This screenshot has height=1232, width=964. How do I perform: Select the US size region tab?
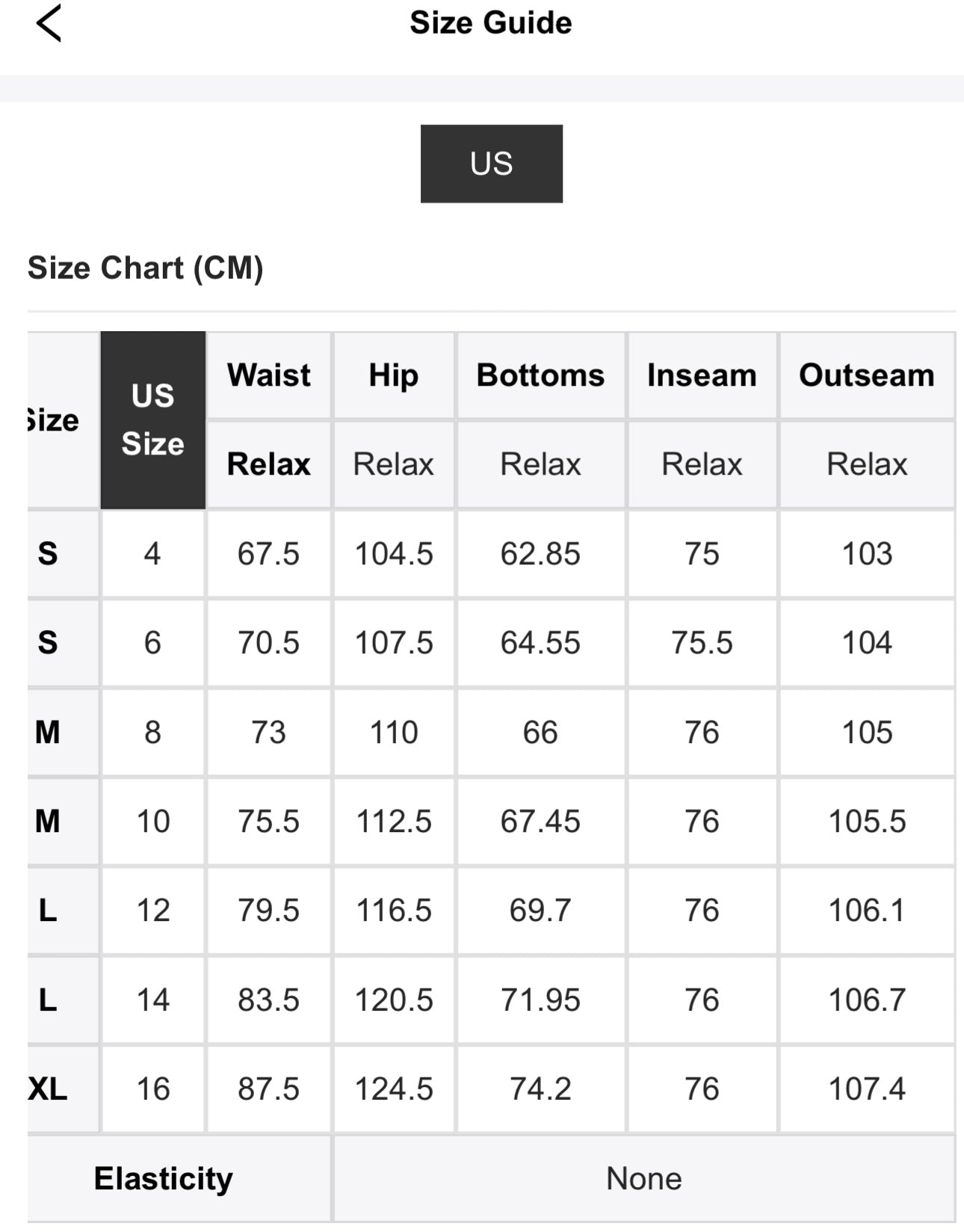click(491, 164)
